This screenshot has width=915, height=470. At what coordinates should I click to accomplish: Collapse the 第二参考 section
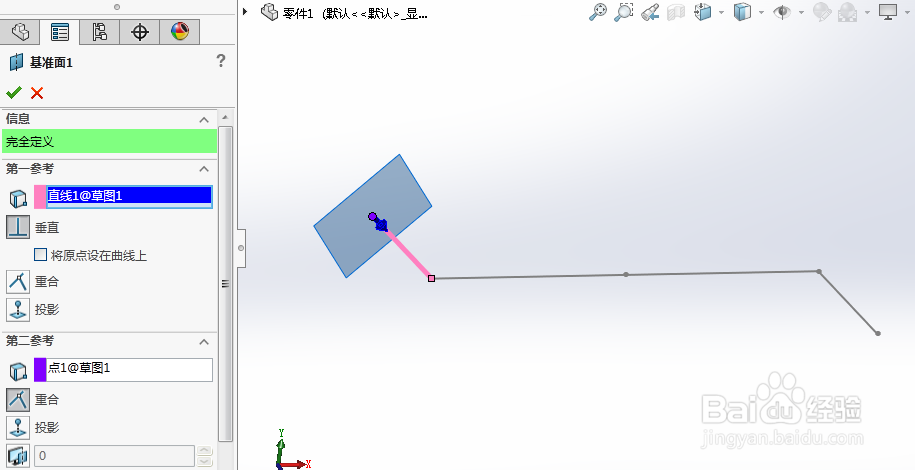coord(204,342)
